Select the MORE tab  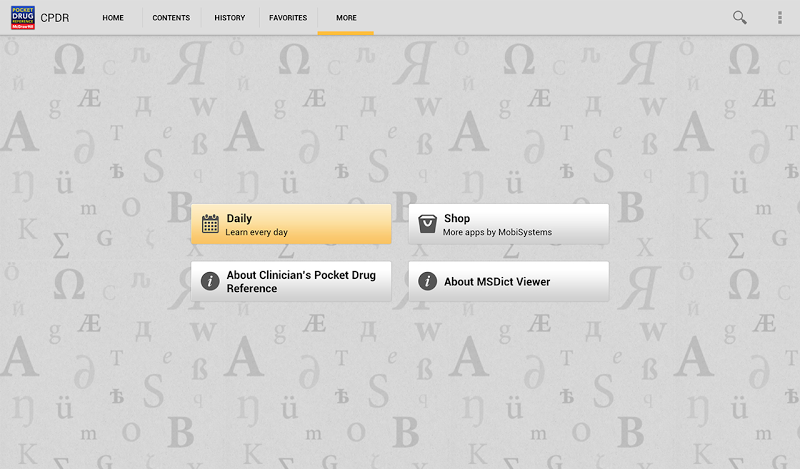(x=346, y=18)
